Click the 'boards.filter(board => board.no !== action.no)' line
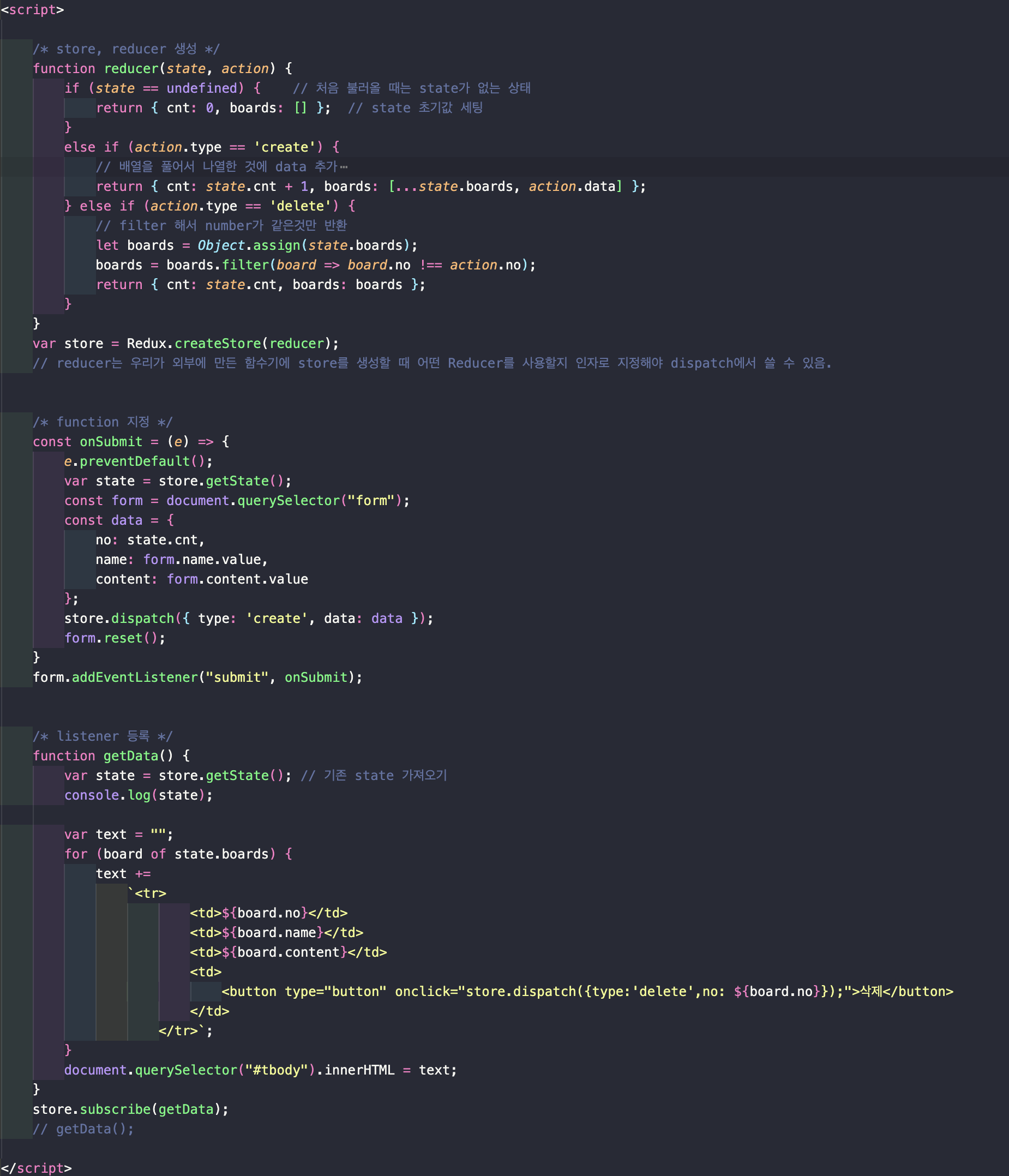Viewport: 1009px width, 1176px height. 316,265
